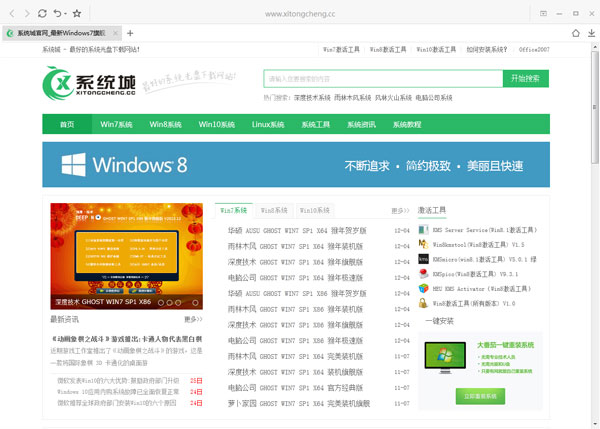The image size is (600, 429).
Task: Select the last slideshow indicator dot
Action: (x=195, y=303)
